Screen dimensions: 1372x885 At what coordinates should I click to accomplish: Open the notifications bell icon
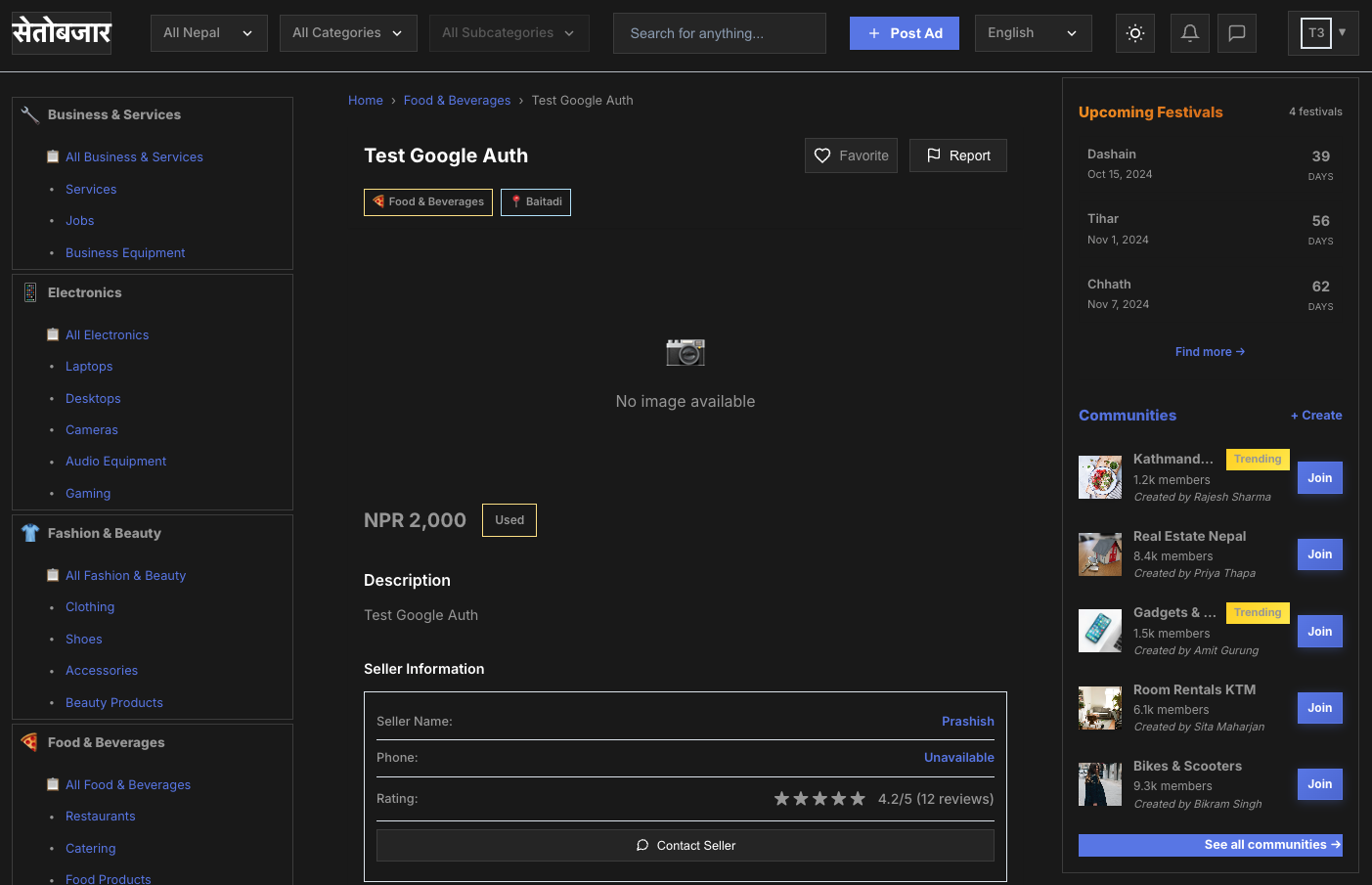pyautogui.click(x=1189, y=33)
